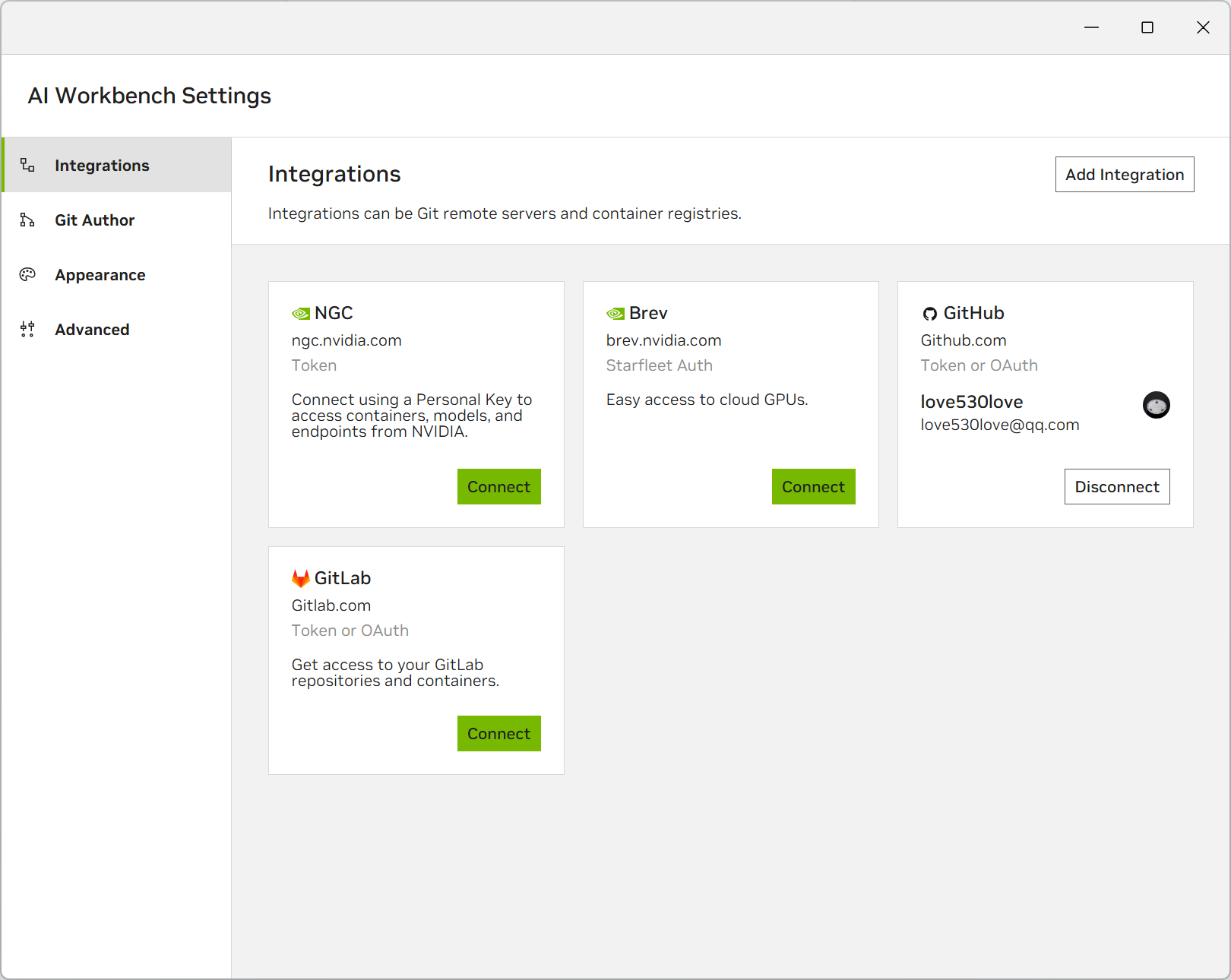Switch to the Appearance settings tab
Image resolution: width=1231 pixels, height=980 pixels.
pos(117,274)
